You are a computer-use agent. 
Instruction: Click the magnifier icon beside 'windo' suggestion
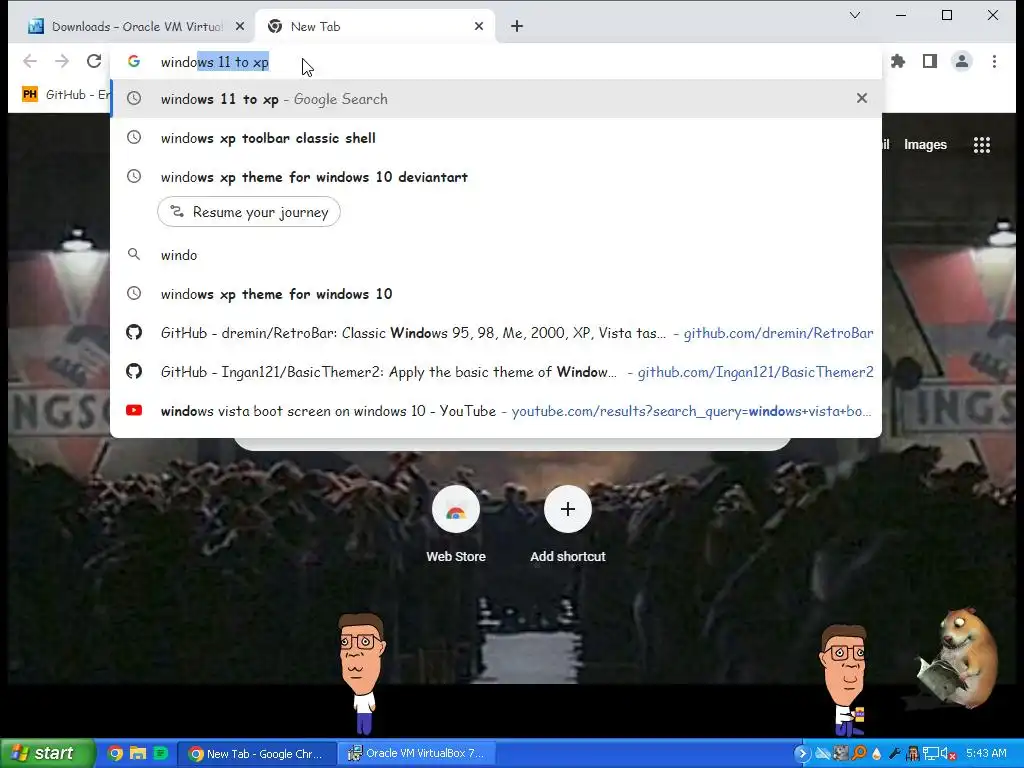click(x=134, y=254)
